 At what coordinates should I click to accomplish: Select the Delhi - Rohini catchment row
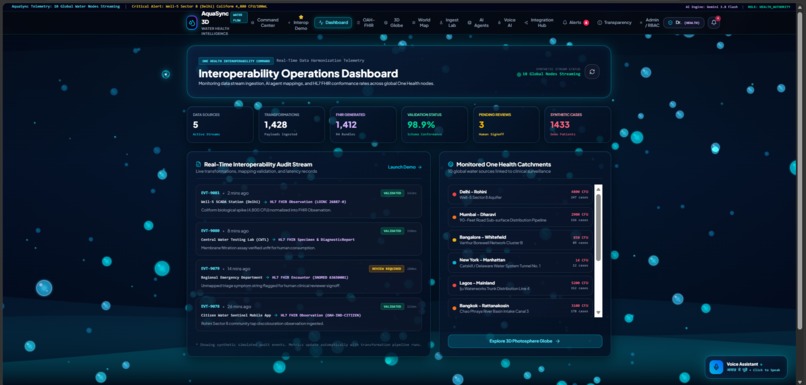521,194
